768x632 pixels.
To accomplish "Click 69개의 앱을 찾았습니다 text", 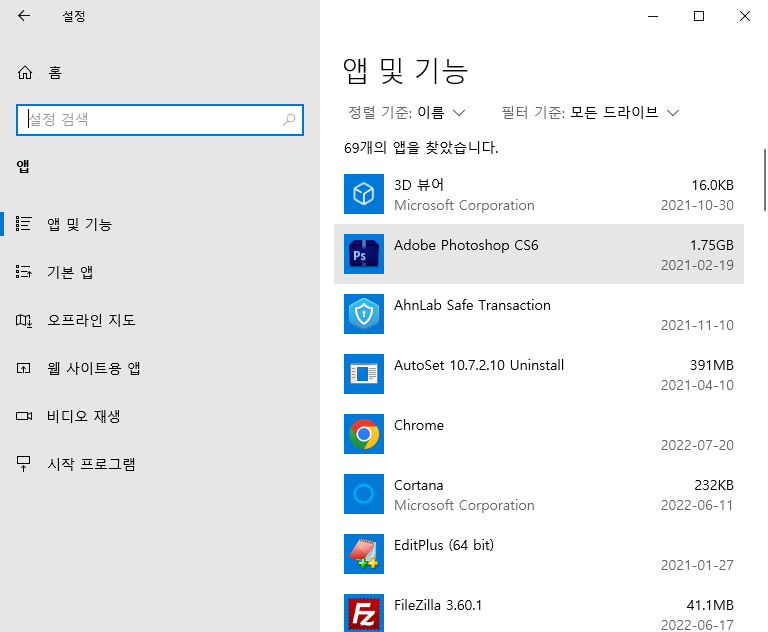I will point(421,147).
